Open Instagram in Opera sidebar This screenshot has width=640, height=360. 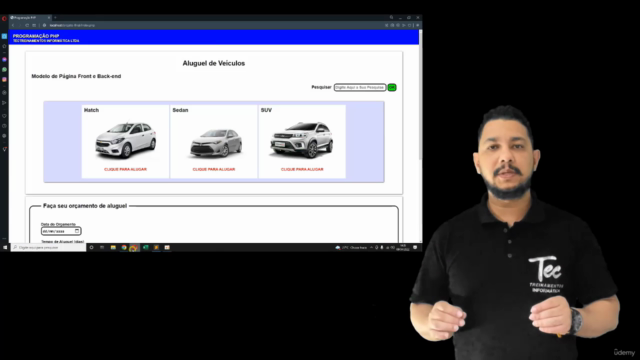pyautogui.click(x=4, y=79)
